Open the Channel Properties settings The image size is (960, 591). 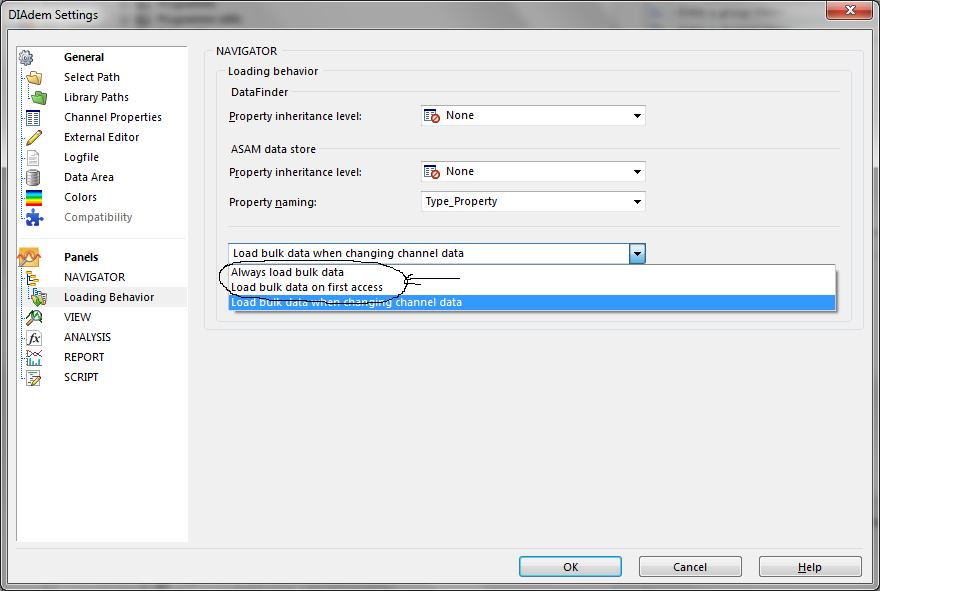coord(113,117)
